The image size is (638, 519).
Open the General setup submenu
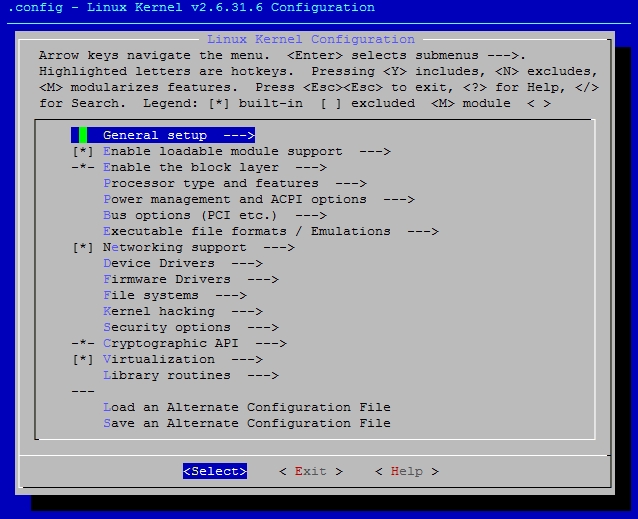155,136
